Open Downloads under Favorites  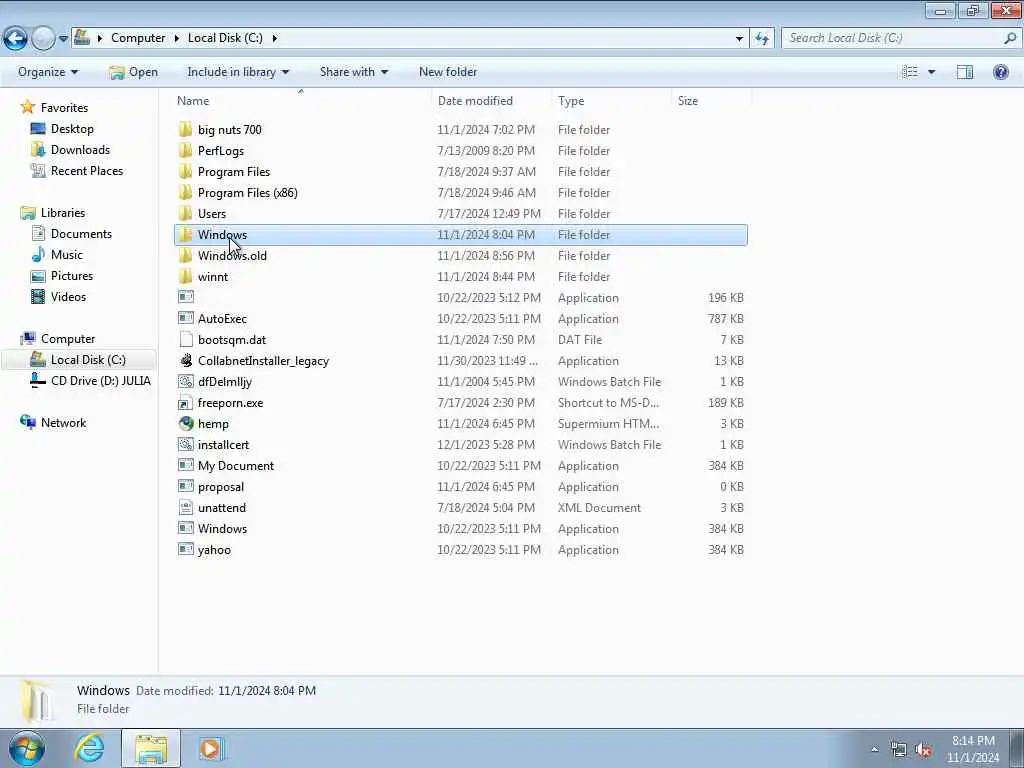click(x=80, y=150)
